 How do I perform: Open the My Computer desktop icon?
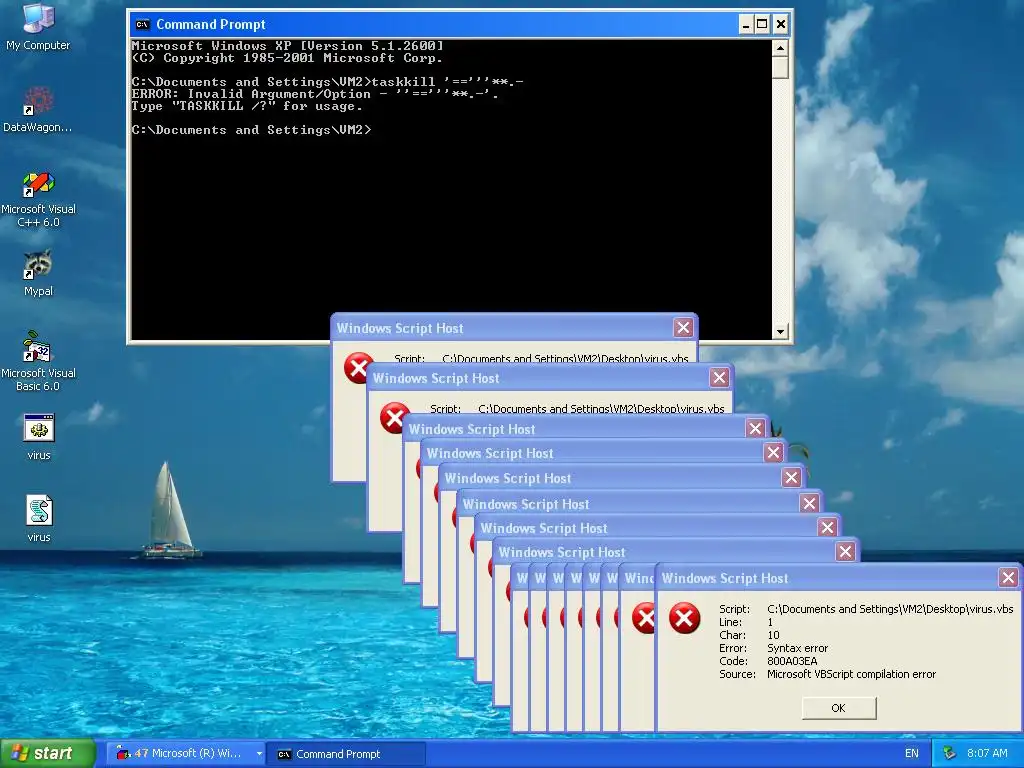click(38, 26)
